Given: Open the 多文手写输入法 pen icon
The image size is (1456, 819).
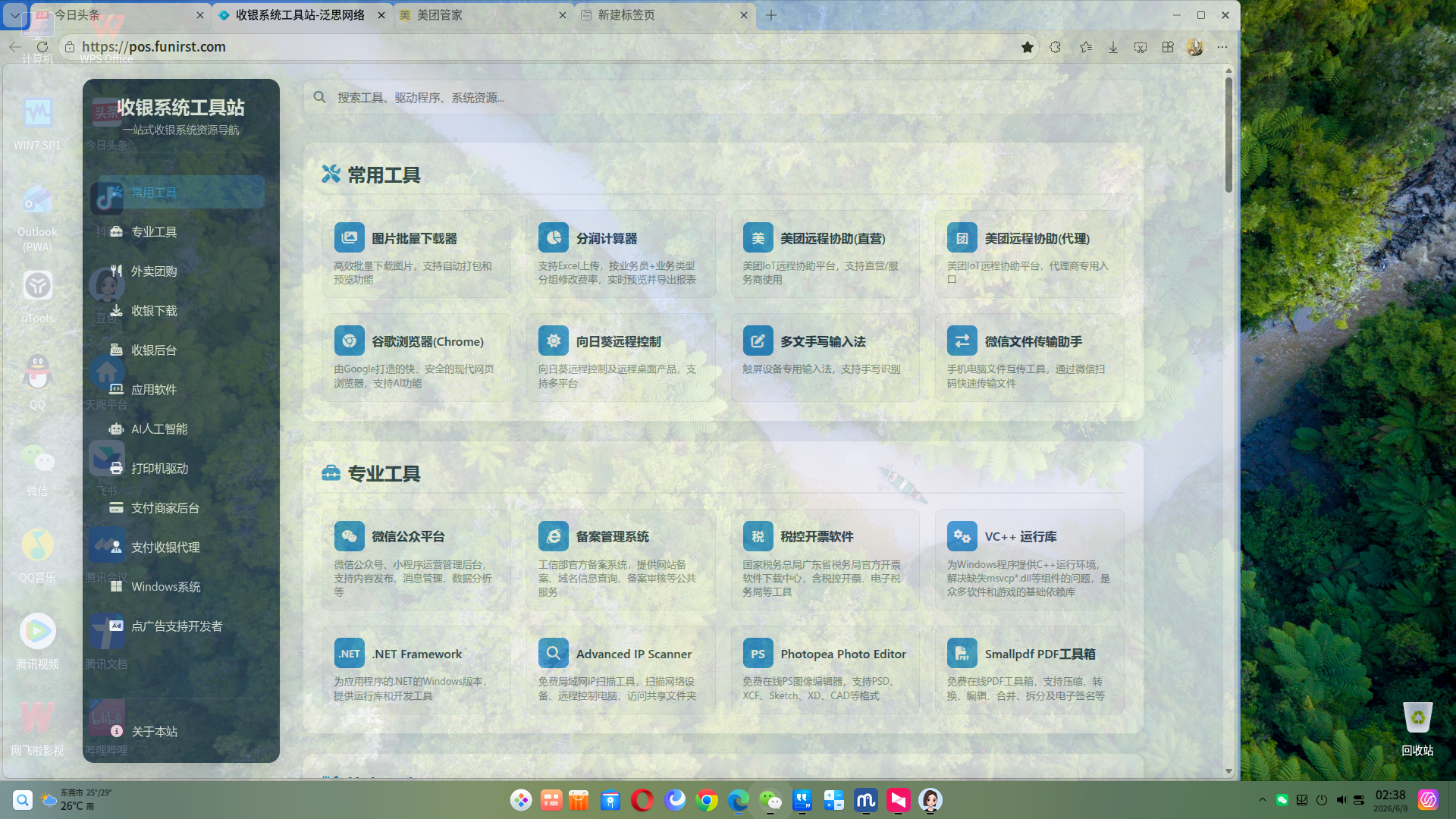Looking at the screenshot, I should (x=758, y=341).
